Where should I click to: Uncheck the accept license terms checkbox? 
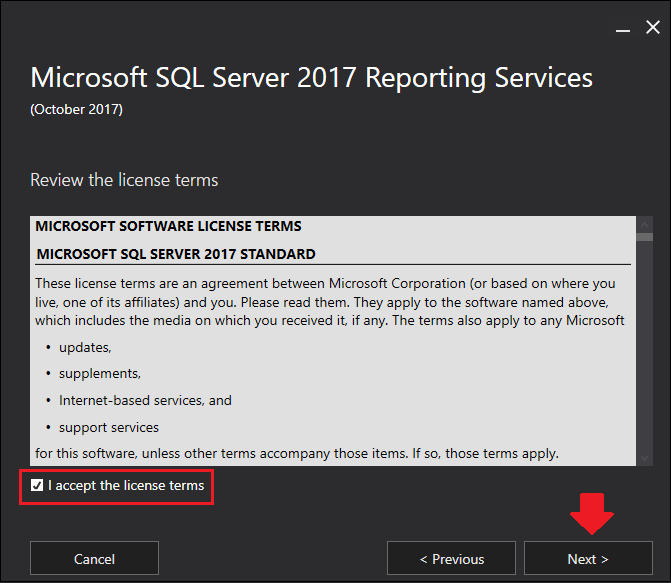point(37,485)
